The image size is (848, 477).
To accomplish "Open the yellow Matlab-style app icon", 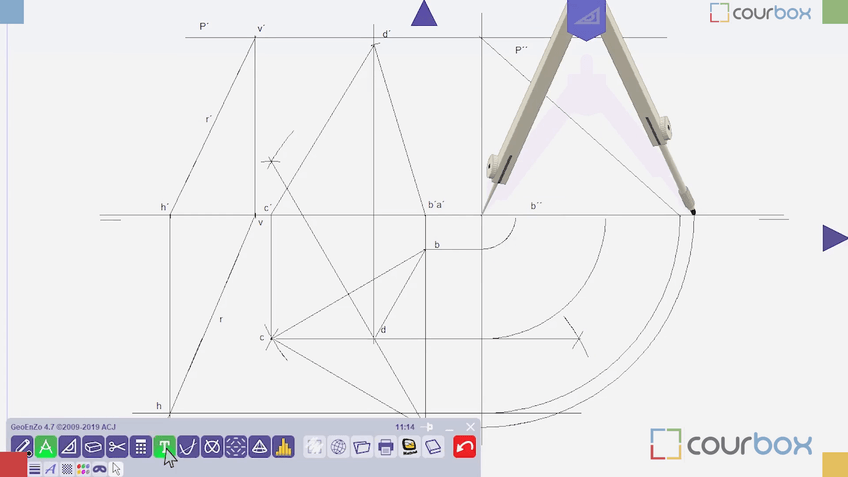I will tap(409, 447).
